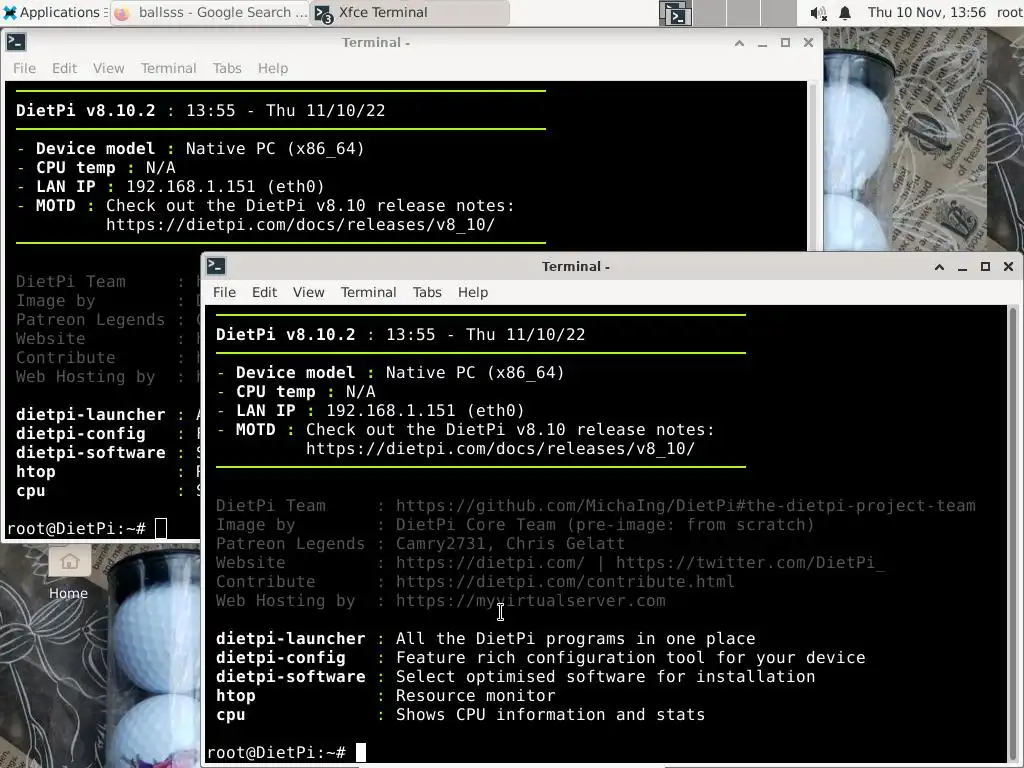Screen dimensions: 1024x768
Task: Click the back terminal's vertical scrollbar
Action: (813, 166)
